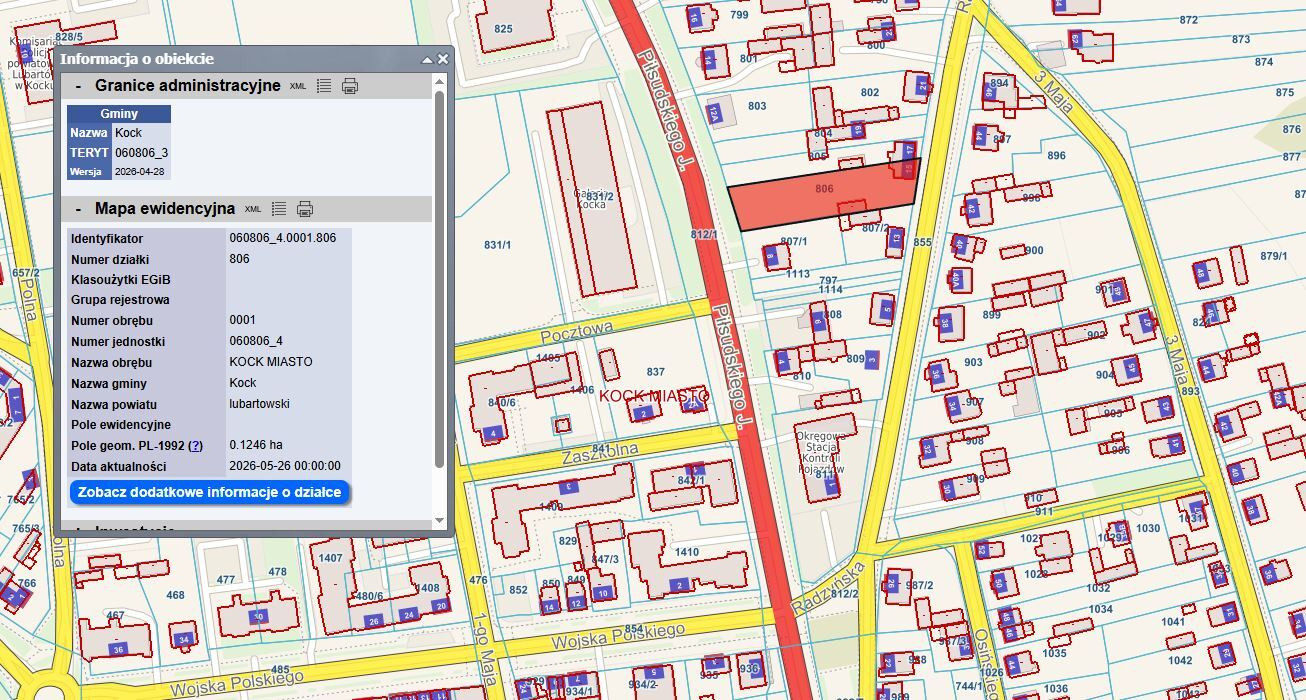
Task: Select TERYT value 060806_3
Action: 142,153
